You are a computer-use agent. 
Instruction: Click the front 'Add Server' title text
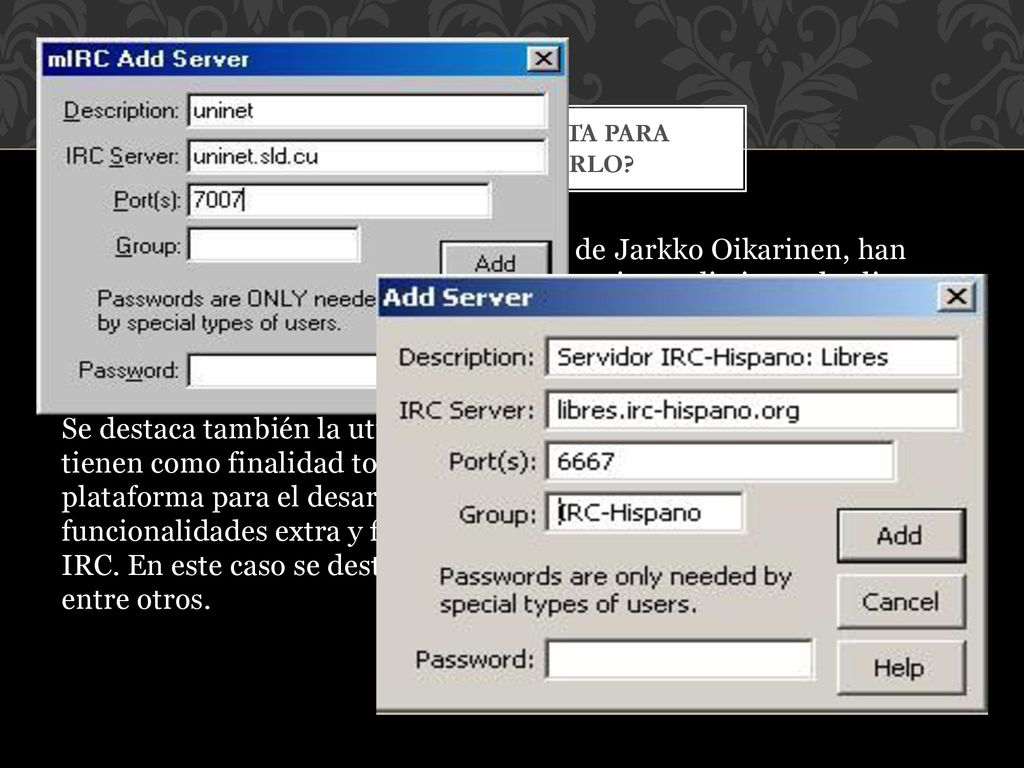(x=458, y=298)
